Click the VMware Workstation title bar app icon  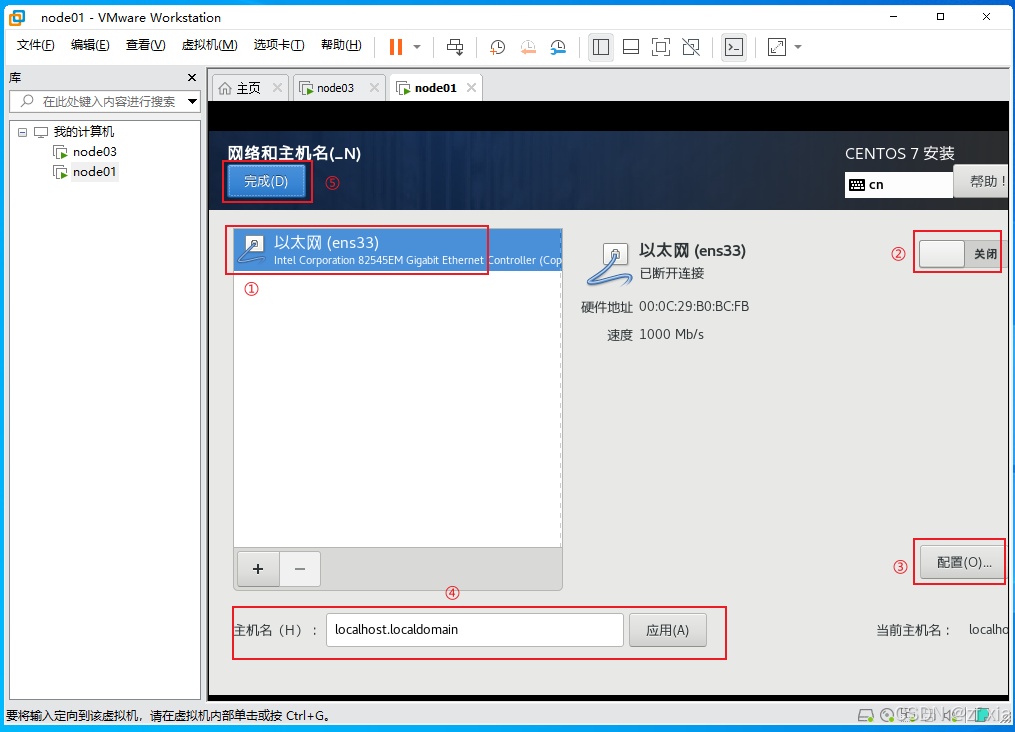(17, 17)
